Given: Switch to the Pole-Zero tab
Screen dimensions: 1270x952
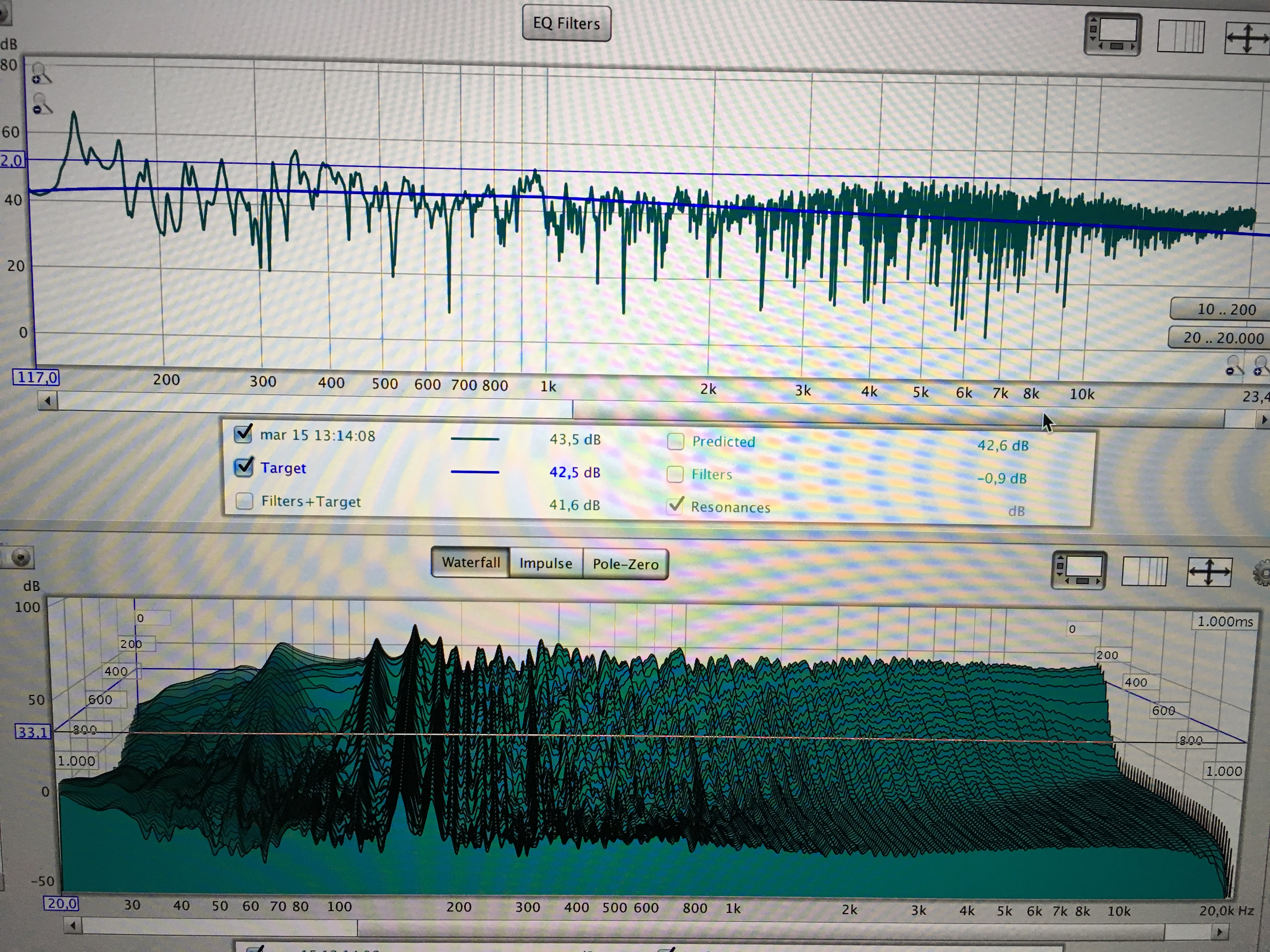Looking at the screenshot, I should (625, 564).
